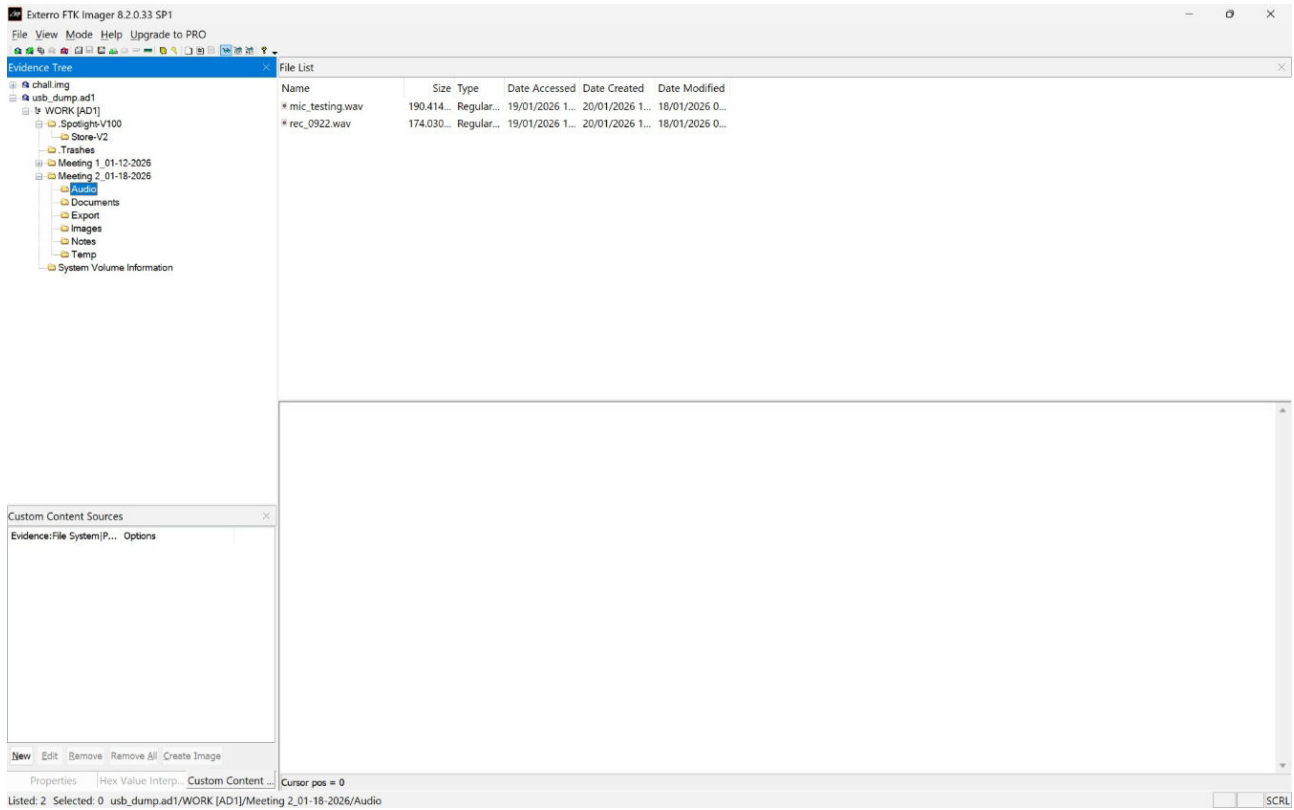The image size is (1294, 810).
Task: Select the Export folder in the tree
Action: pyautogui.click(x=85, y=215)
